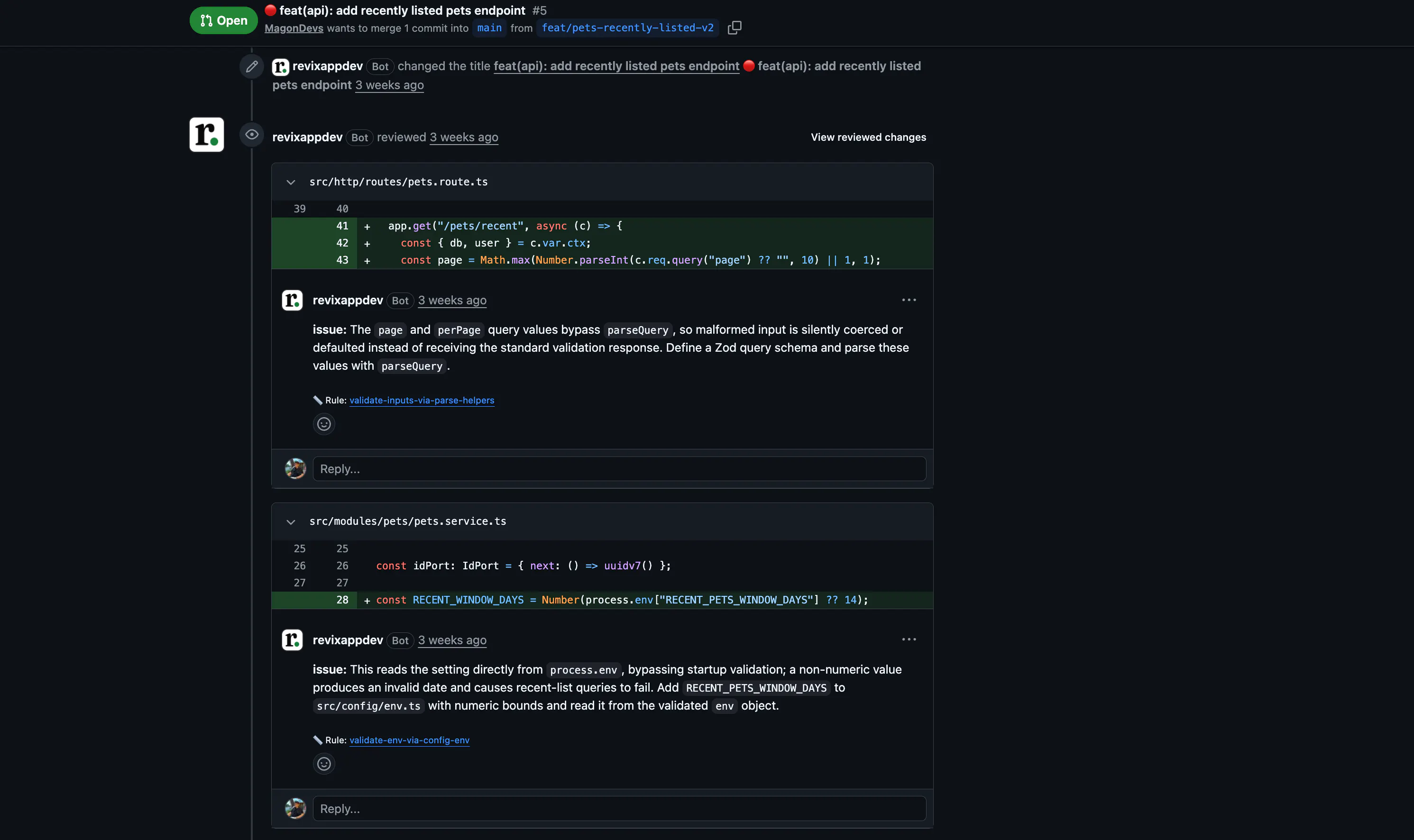Screen dimensions: 1414x840
Task: Add a reaction to the parseQuery comment
Action: pyautogui.click(x=324, y=424)
